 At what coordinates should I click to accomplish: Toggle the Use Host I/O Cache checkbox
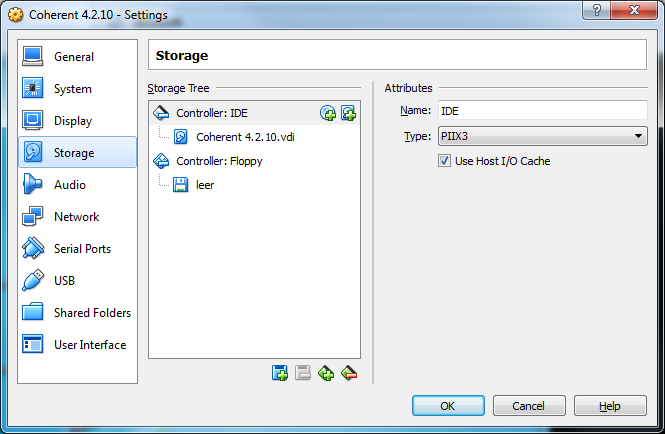click(x=445, y=161)
